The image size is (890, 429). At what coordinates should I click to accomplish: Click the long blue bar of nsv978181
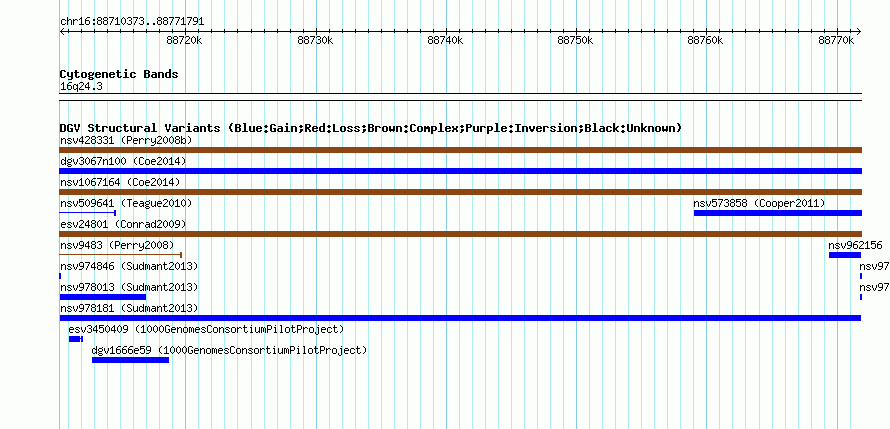[460, 318]
